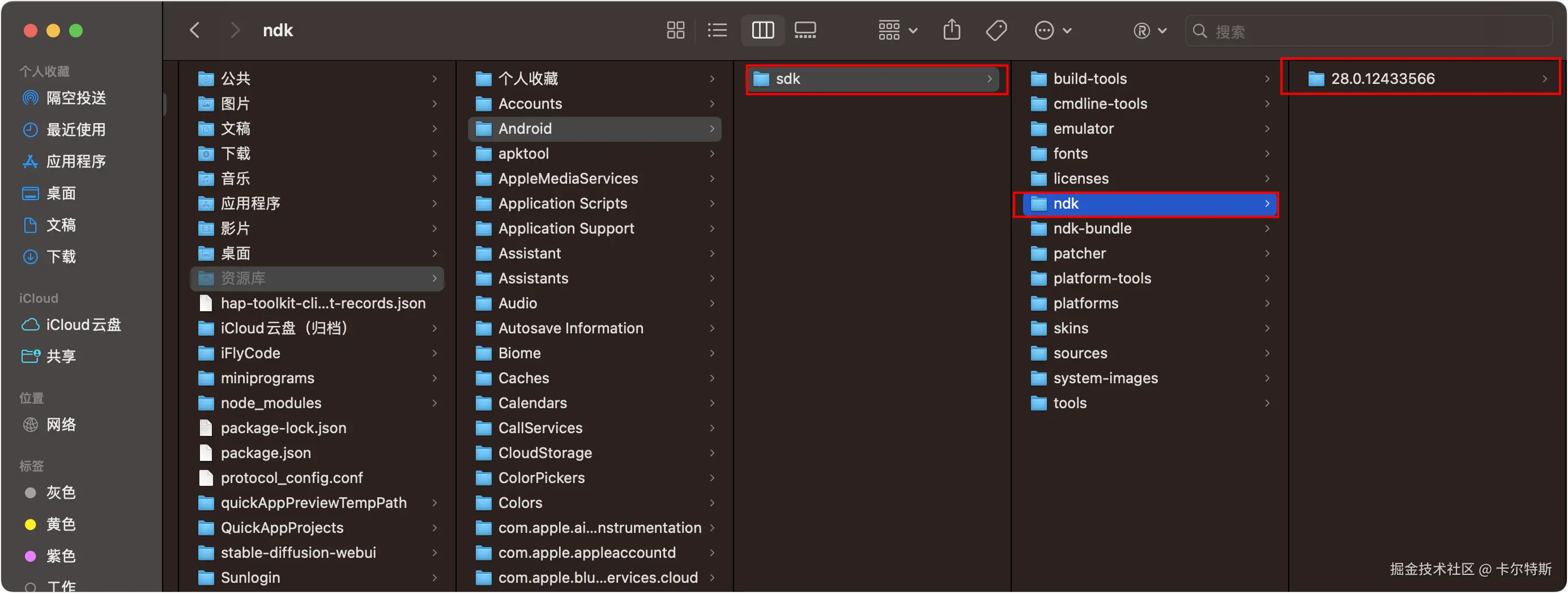Select the apktool folder
The height and width of the screenshot is (593, 1568).
[595, 154]
